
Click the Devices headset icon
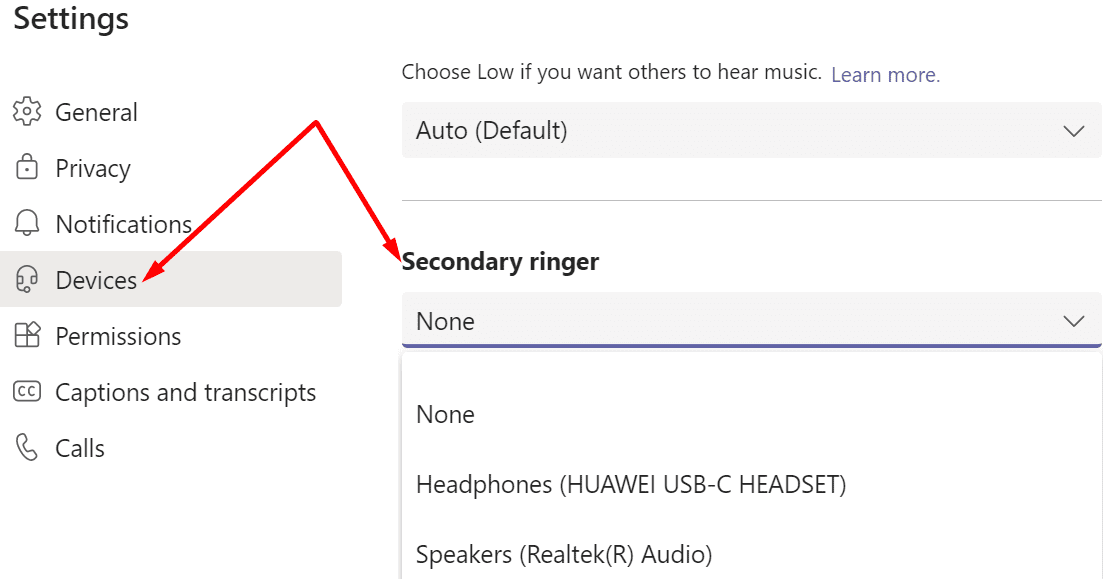pyautogui.click(x=27, y=279)
